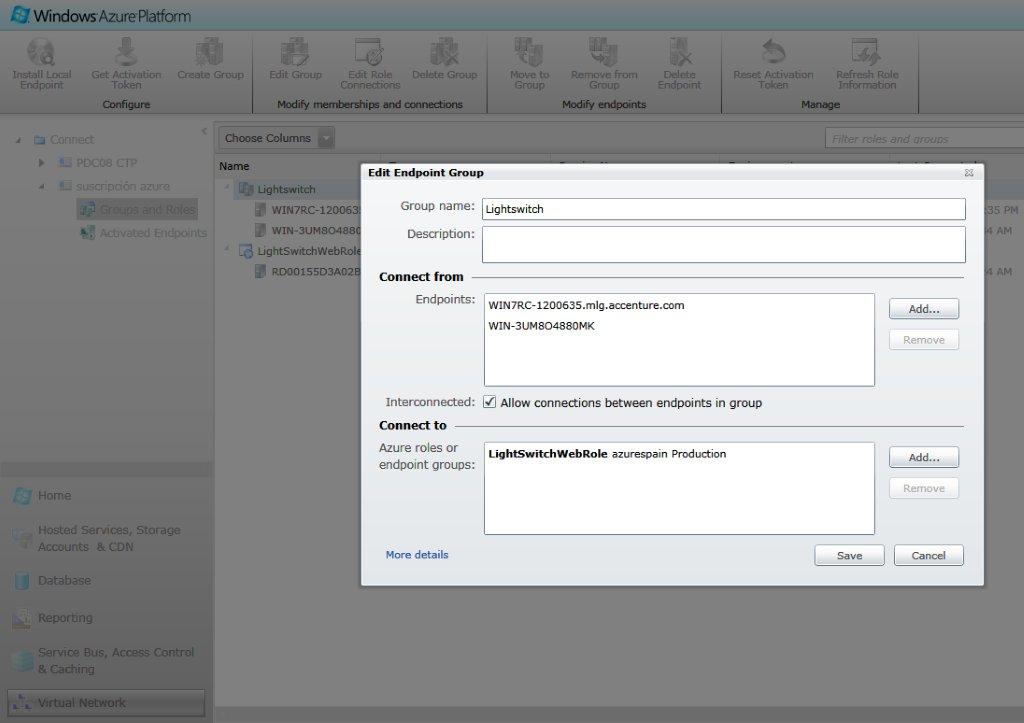This screenshot has height=723, width=1024.
Task: Open the More details link
Action: pos(417,554)
